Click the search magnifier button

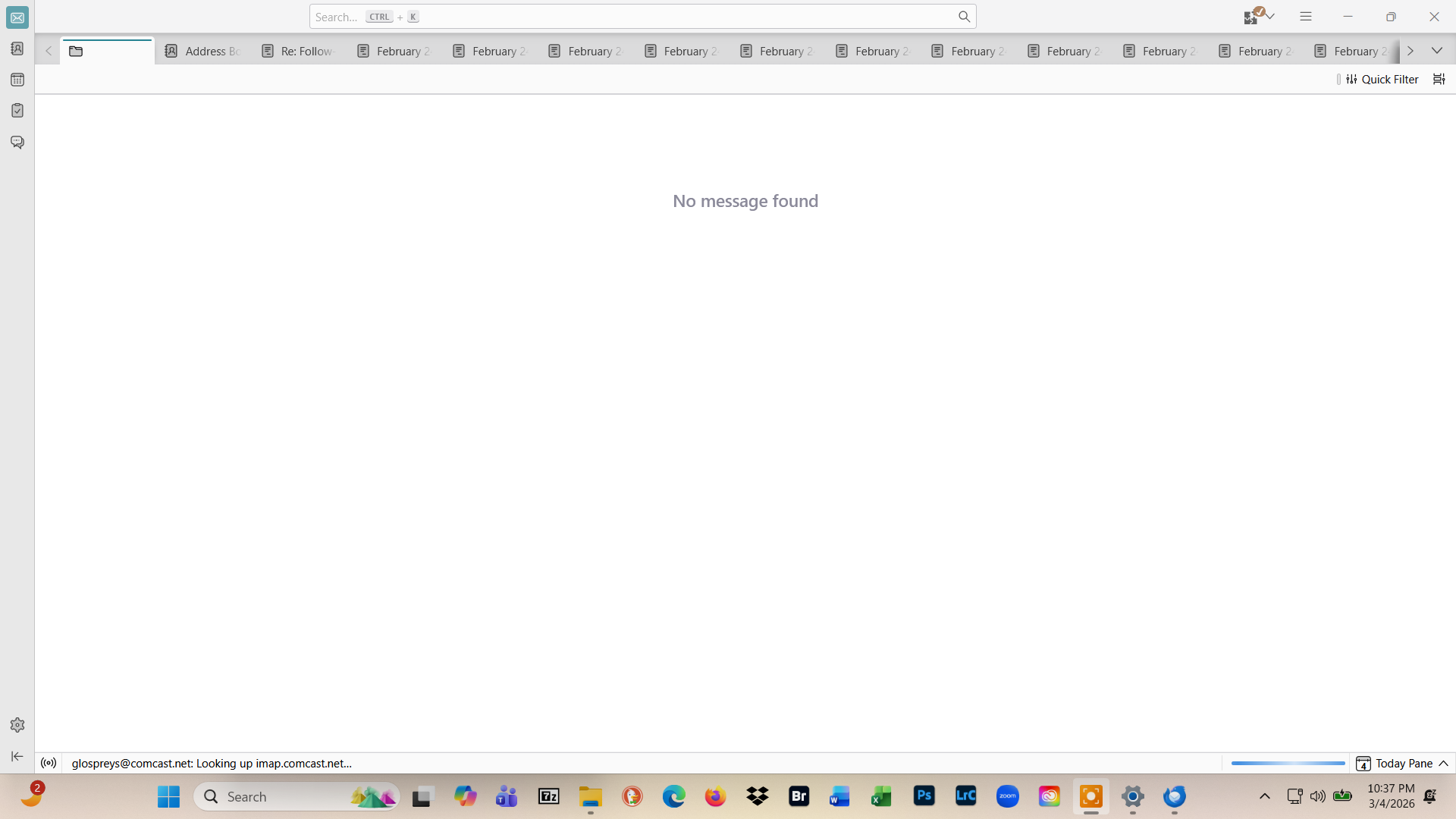point(963,17)
